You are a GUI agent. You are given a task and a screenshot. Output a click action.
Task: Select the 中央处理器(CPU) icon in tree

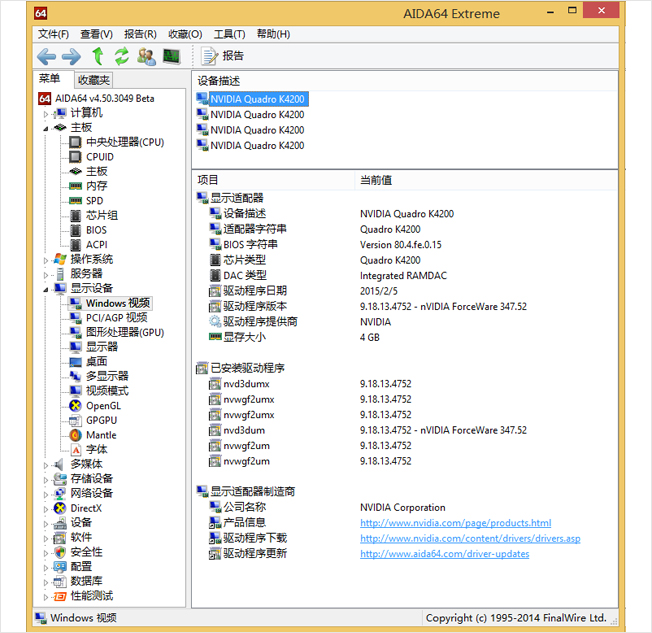point(75,142)
